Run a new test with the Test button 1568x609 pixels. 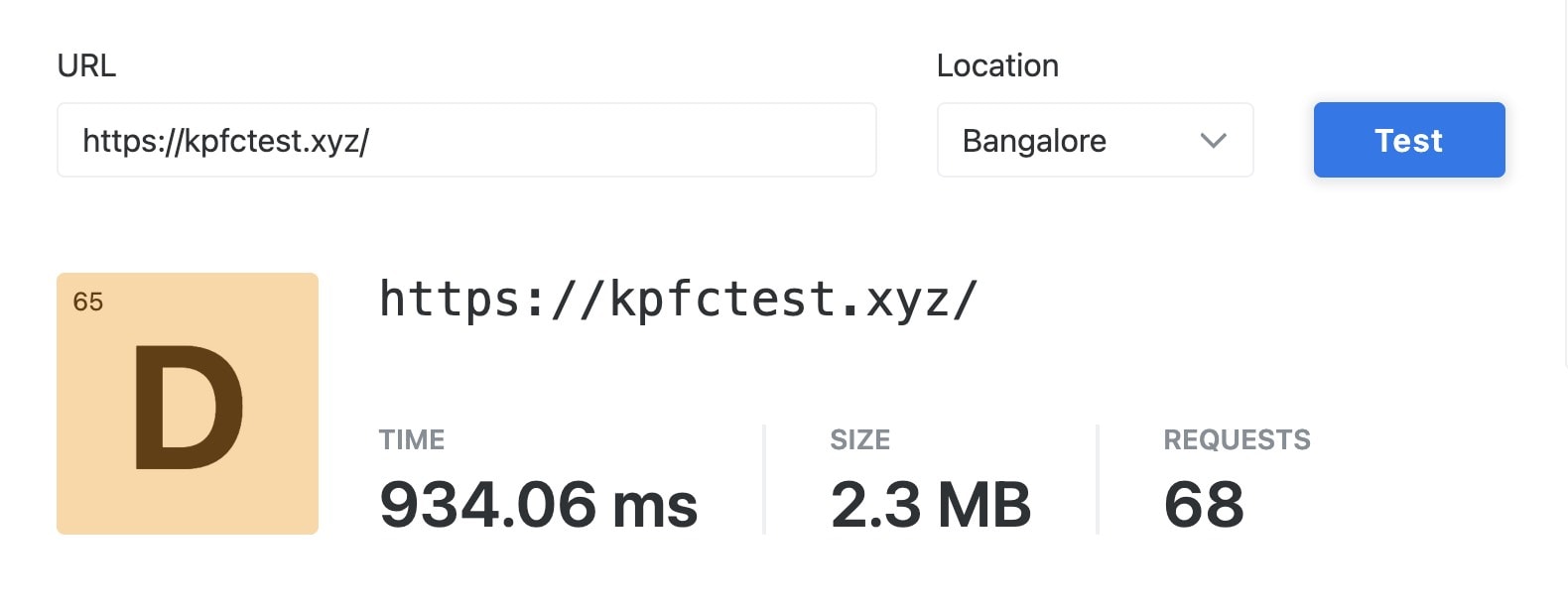pyautogui.click(x=1408, y=140)
